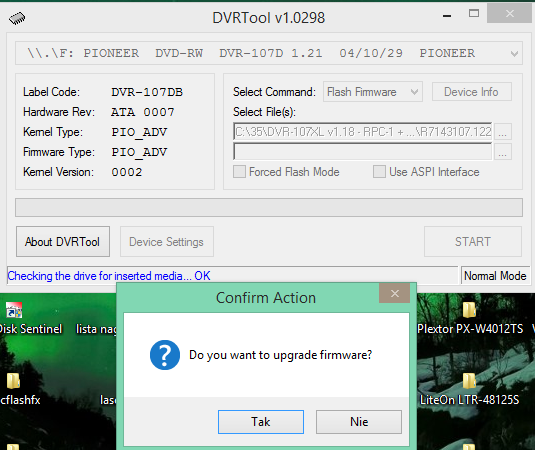The width and height of the screenshot is (535, 450).
Task: Click the question mark icon in dialog
Action: (x=165, y=355)
